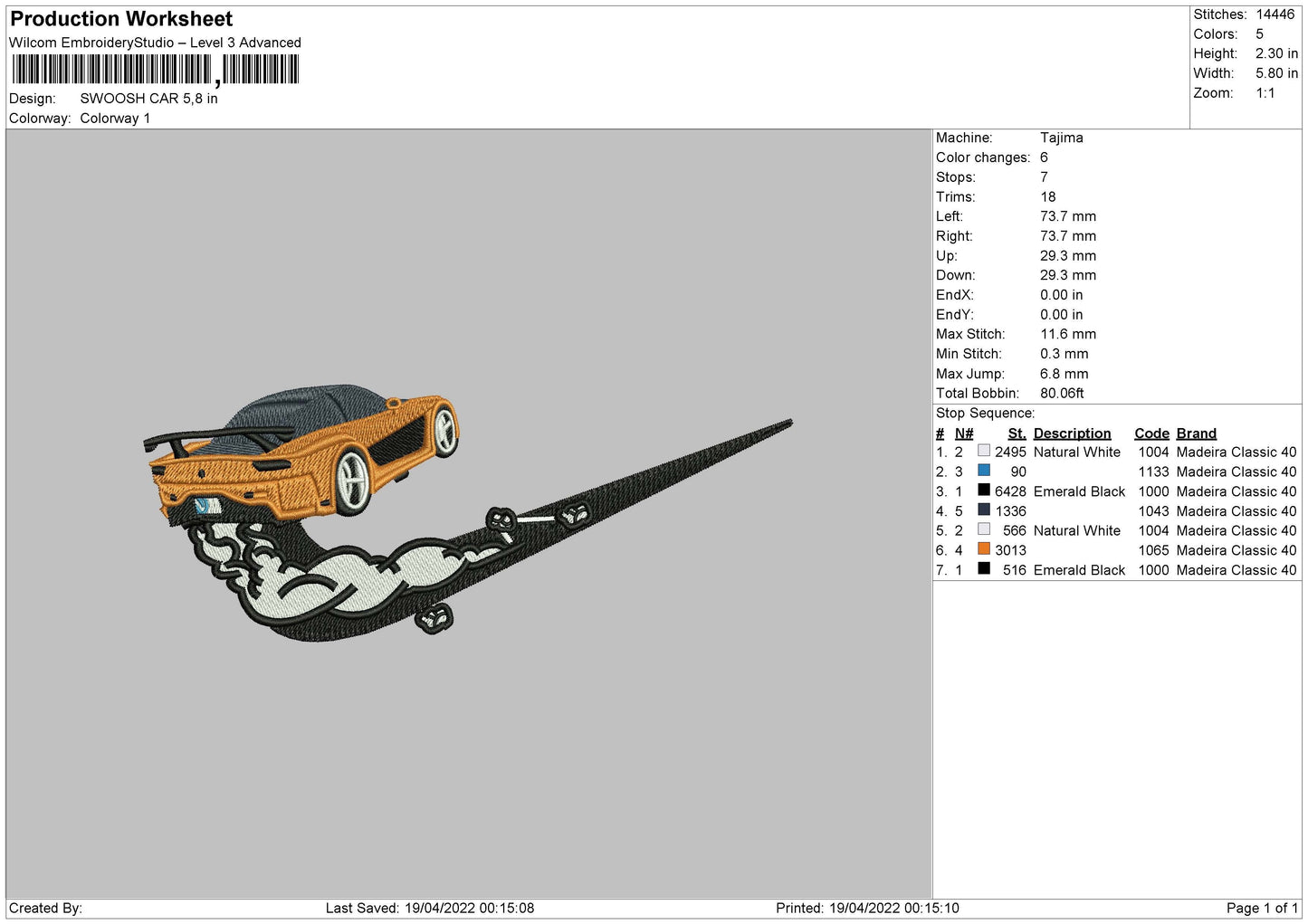Click stitch count 6428 in stop 3
Viewport: 1308px width, 924px height.
1010,492
